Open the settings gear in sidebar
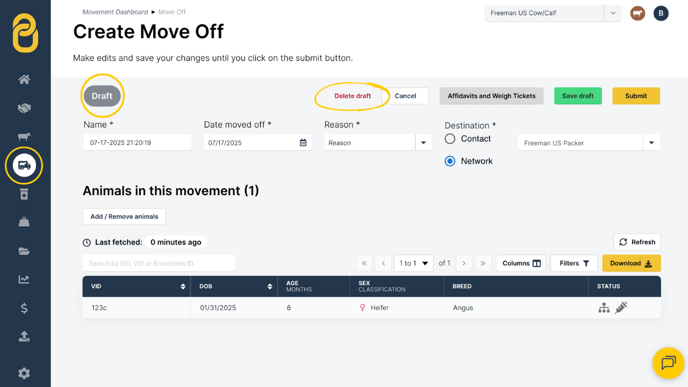The width and height of the screenshot is (688, 387). [x=24, y=373]
